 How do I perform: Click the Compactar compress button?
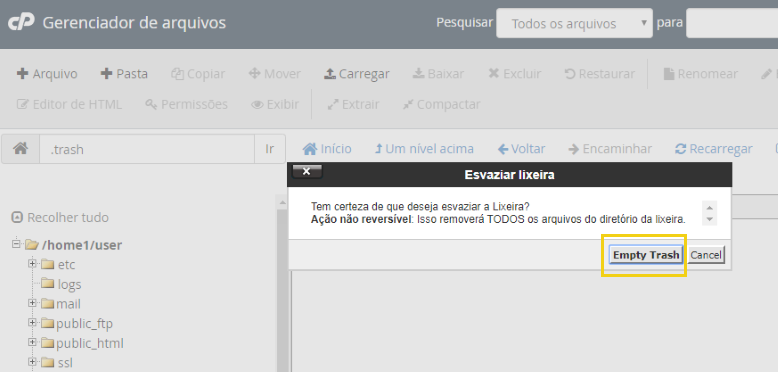[x=441, y=105]
